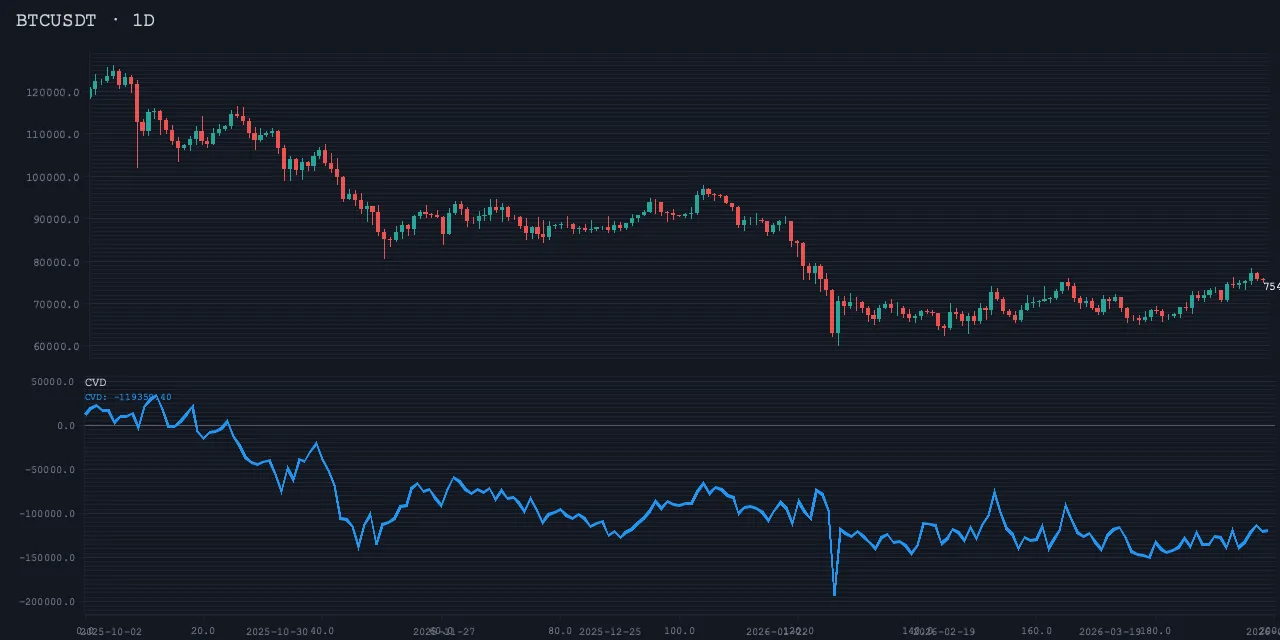Click the white CVD panel title

(95, 383)
